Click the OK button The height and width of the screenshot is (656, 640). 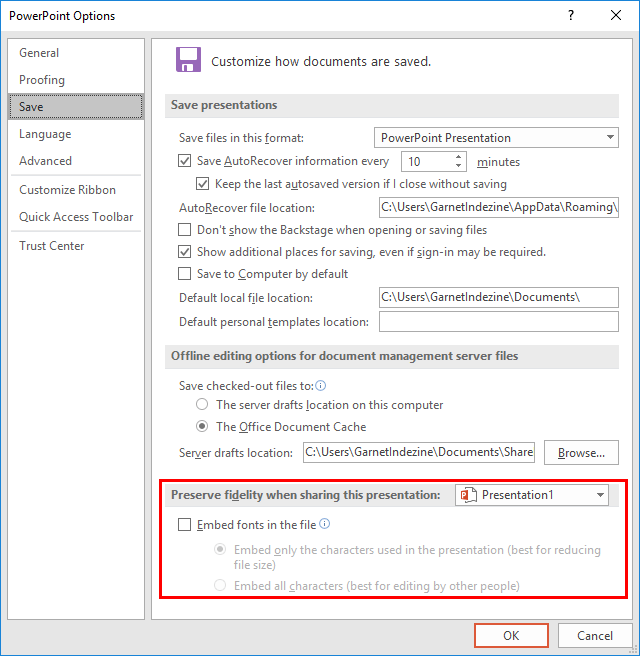pyautogui.click(x=511, y=636)
